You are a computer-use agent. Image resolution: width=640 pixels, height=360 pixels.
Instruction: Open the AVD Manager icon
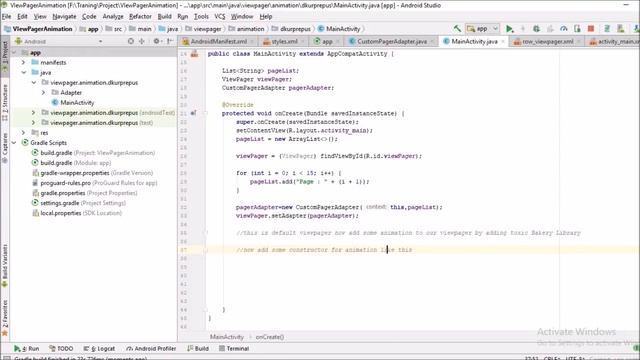(621, 29)
